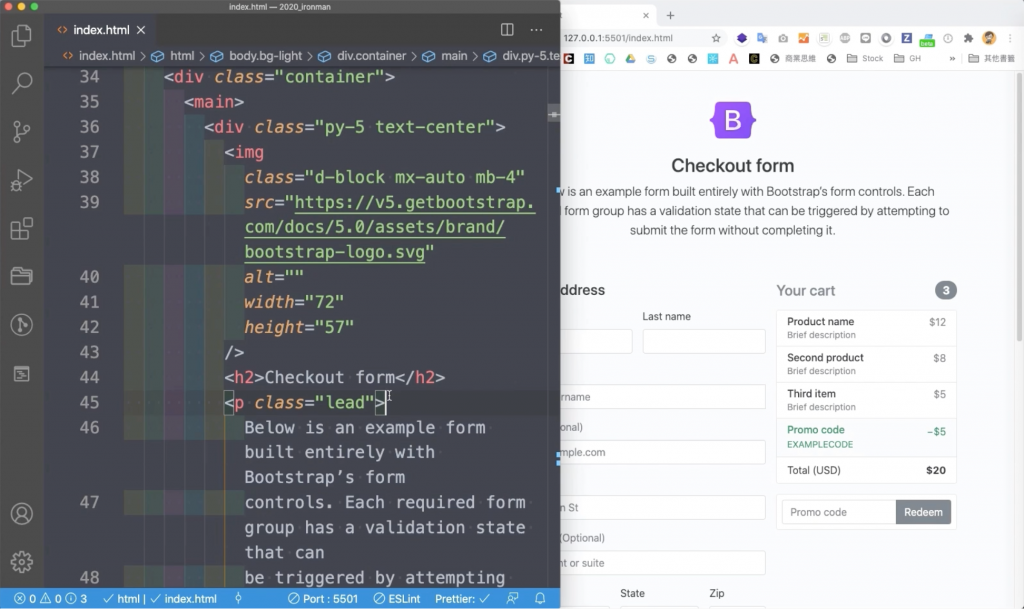Close the index.html editor tab
The image size is (1024, 609).
pos(141,30)
